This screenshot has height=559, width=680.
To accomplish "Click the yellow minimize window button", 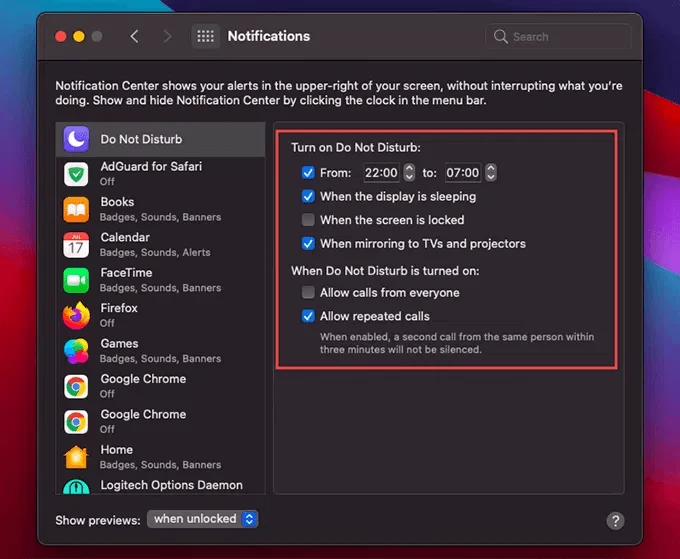I will coord(79,36).
